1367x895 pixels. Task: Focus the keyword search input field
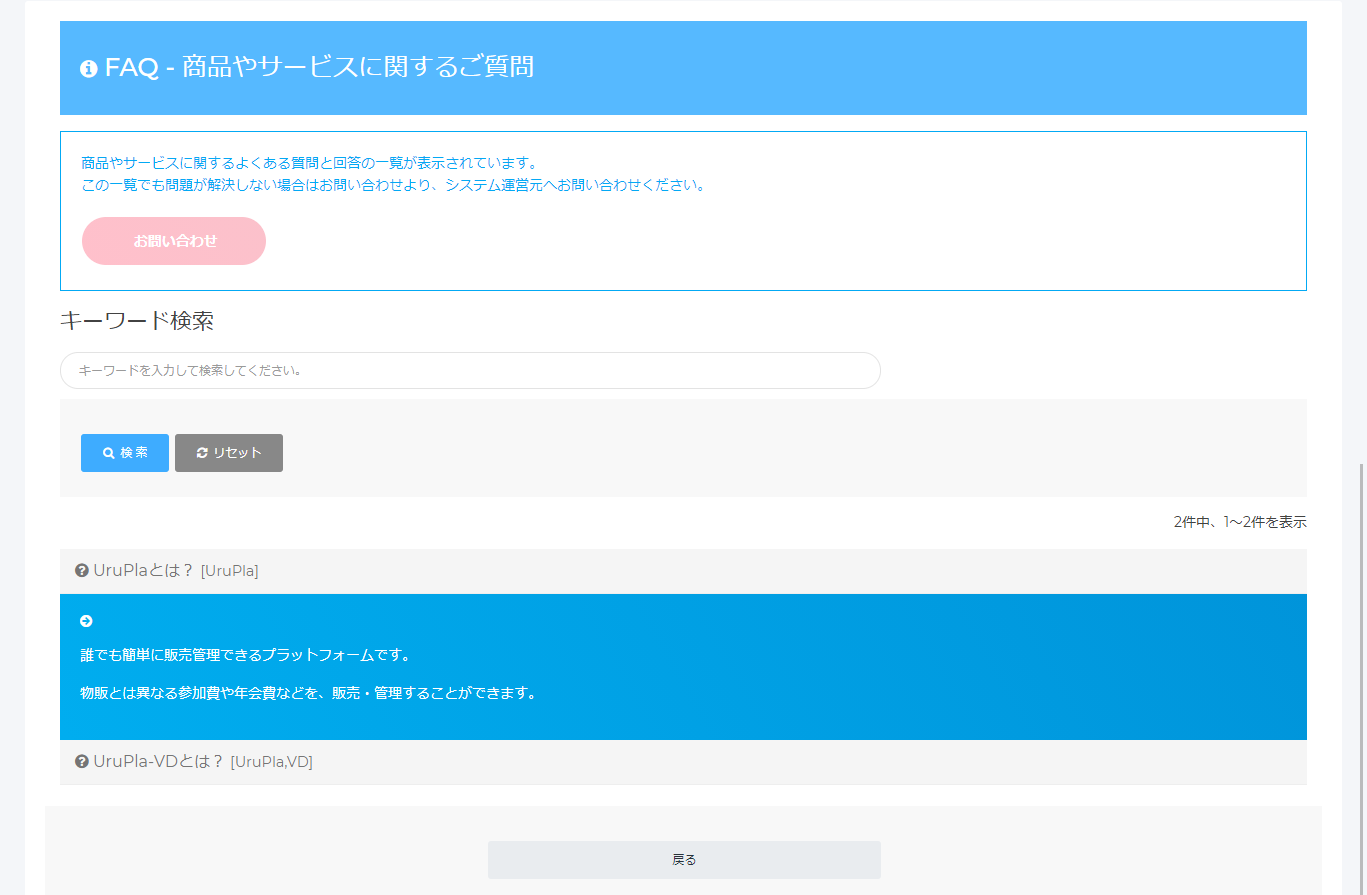point(470,370)
